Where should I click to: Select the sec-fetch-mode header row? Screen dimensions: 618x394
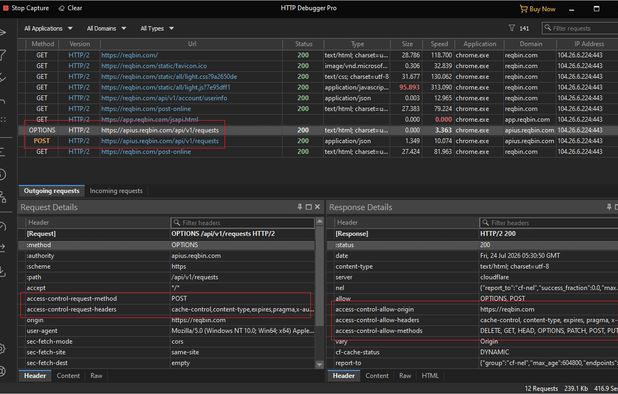coord(167,342)
